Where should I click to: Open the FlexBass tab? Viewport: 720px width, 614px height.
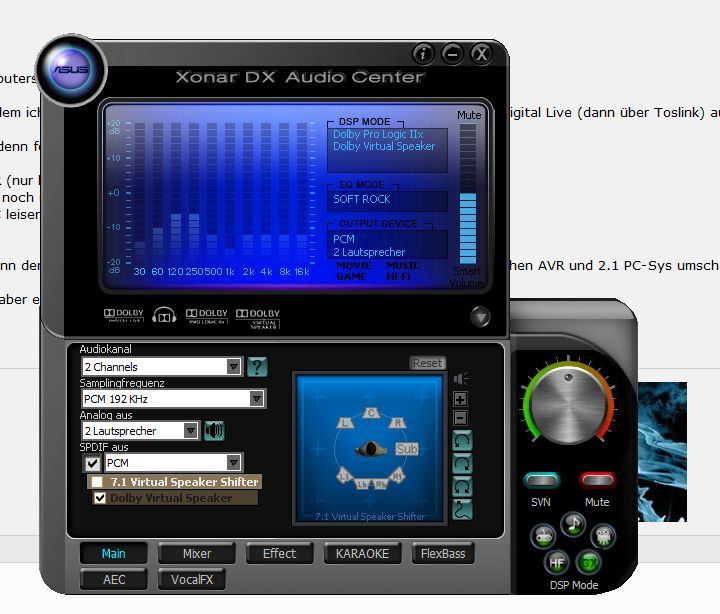click(443, 553)
